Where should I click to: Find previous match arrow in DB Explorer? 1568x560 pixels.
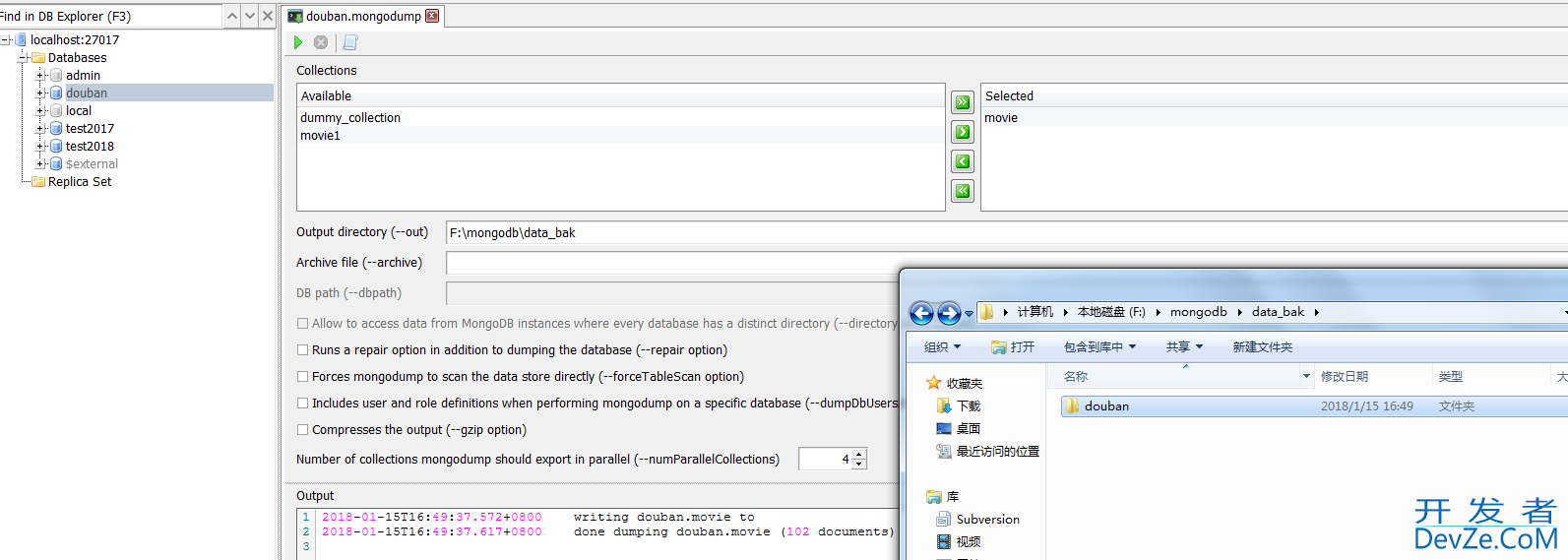232,16
